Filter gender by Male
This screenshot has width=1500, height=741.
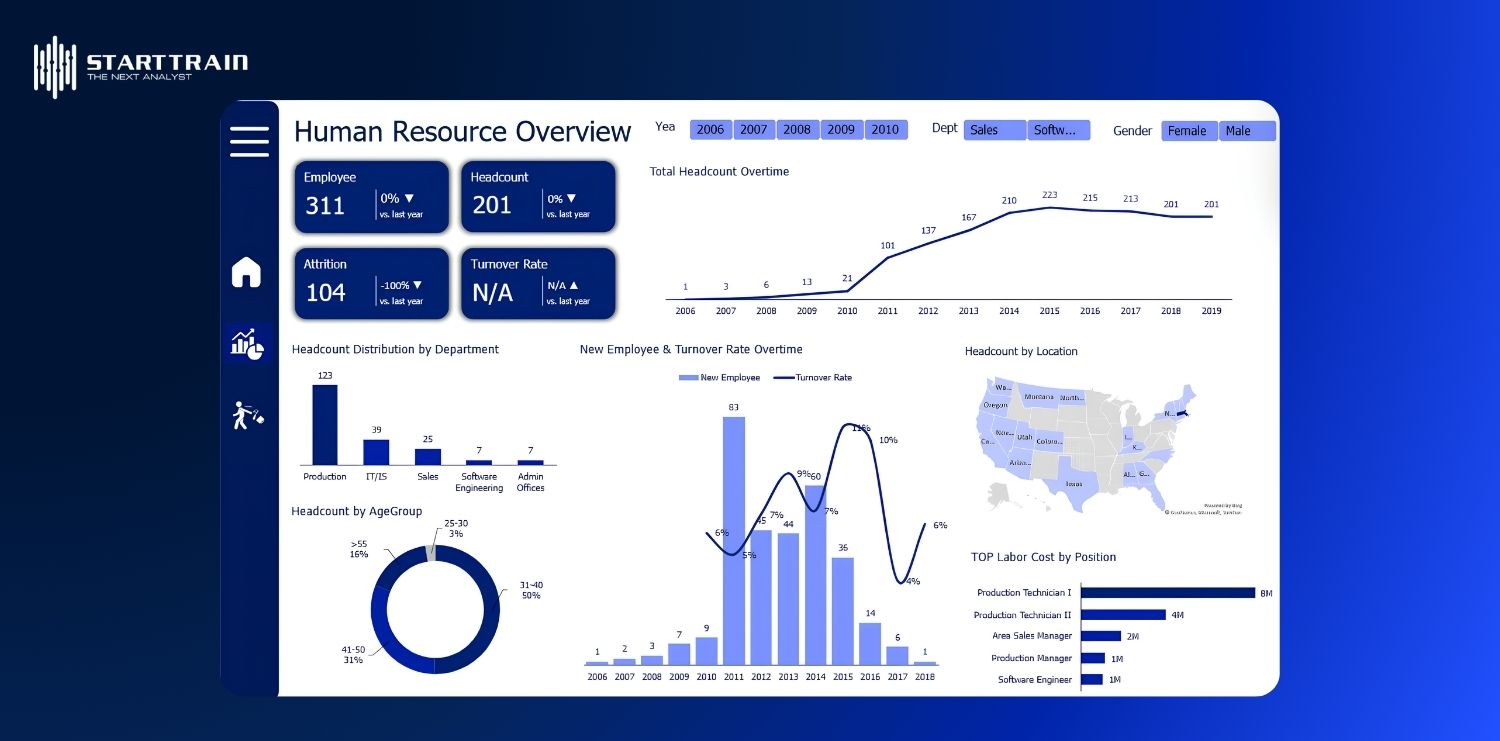(1247, 131)
